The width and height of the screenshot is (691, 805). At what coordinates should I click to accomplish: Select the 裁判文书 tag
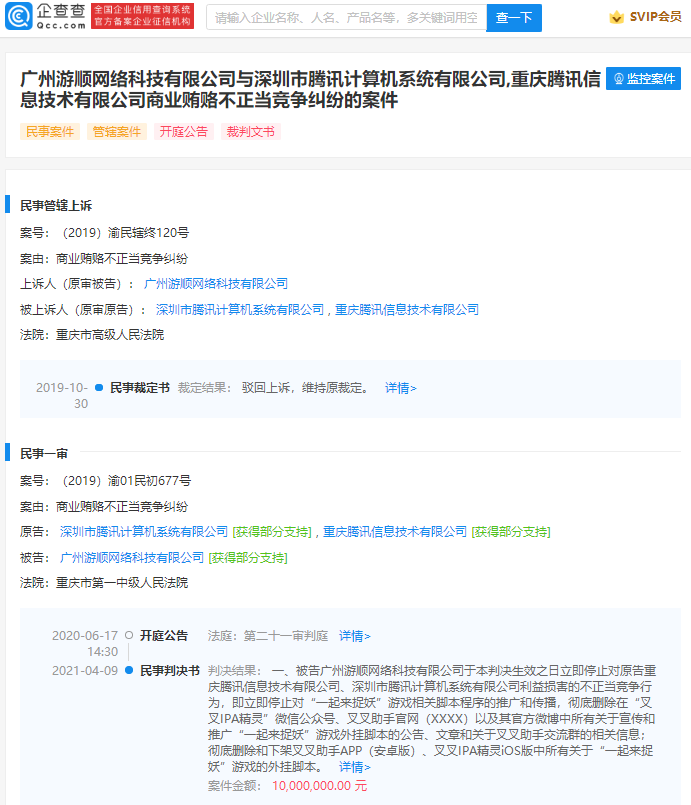pos(251,131)
